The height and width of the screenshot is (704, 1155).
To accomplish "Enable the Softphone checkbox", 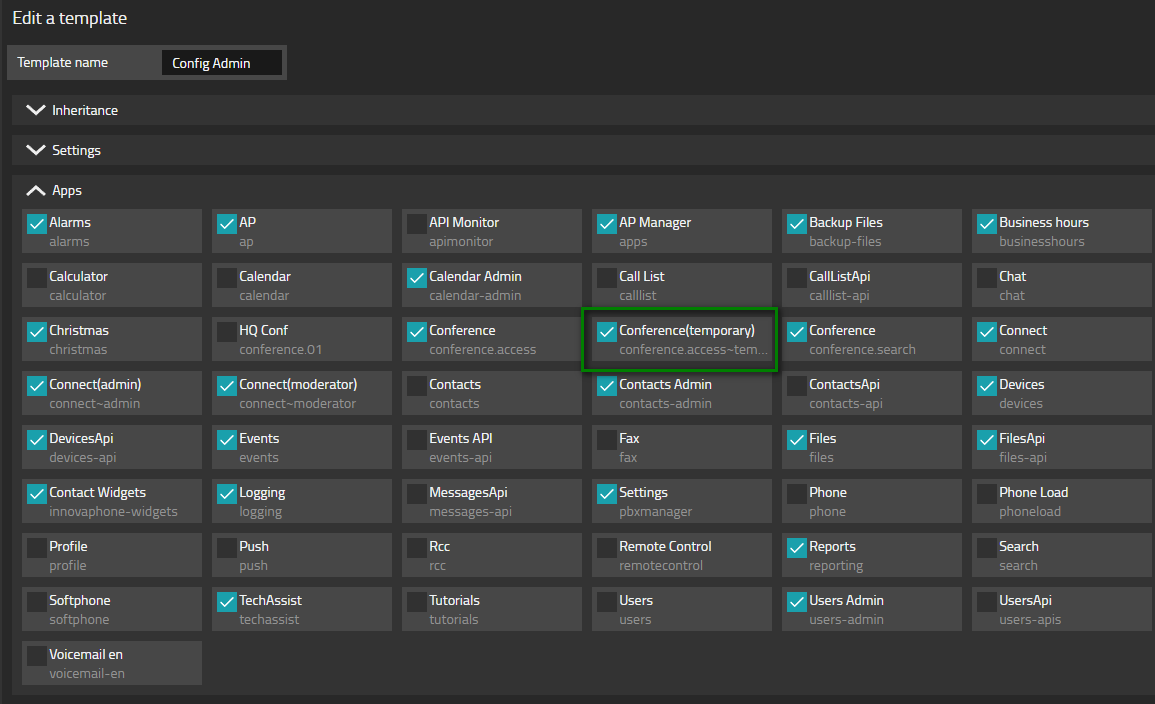I will coord(37,602).
